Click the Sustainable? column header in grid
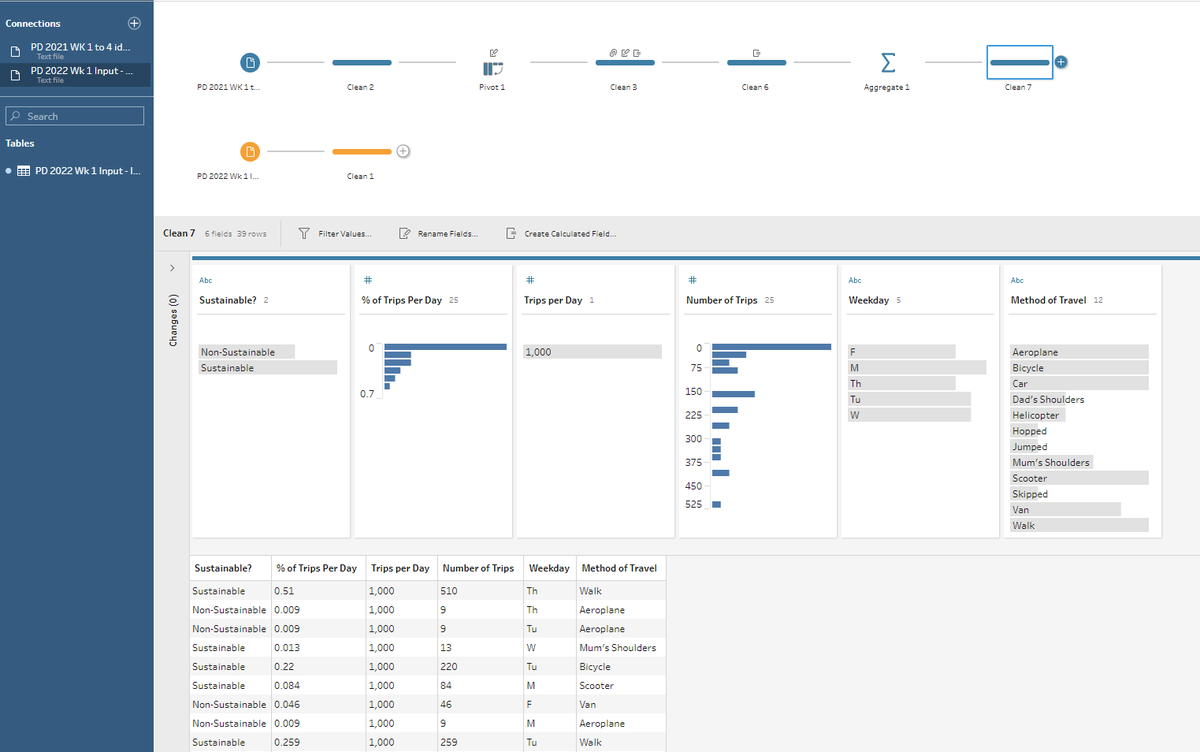The width and height of the screenshot is (1200, 752). [x=230, y=568]
